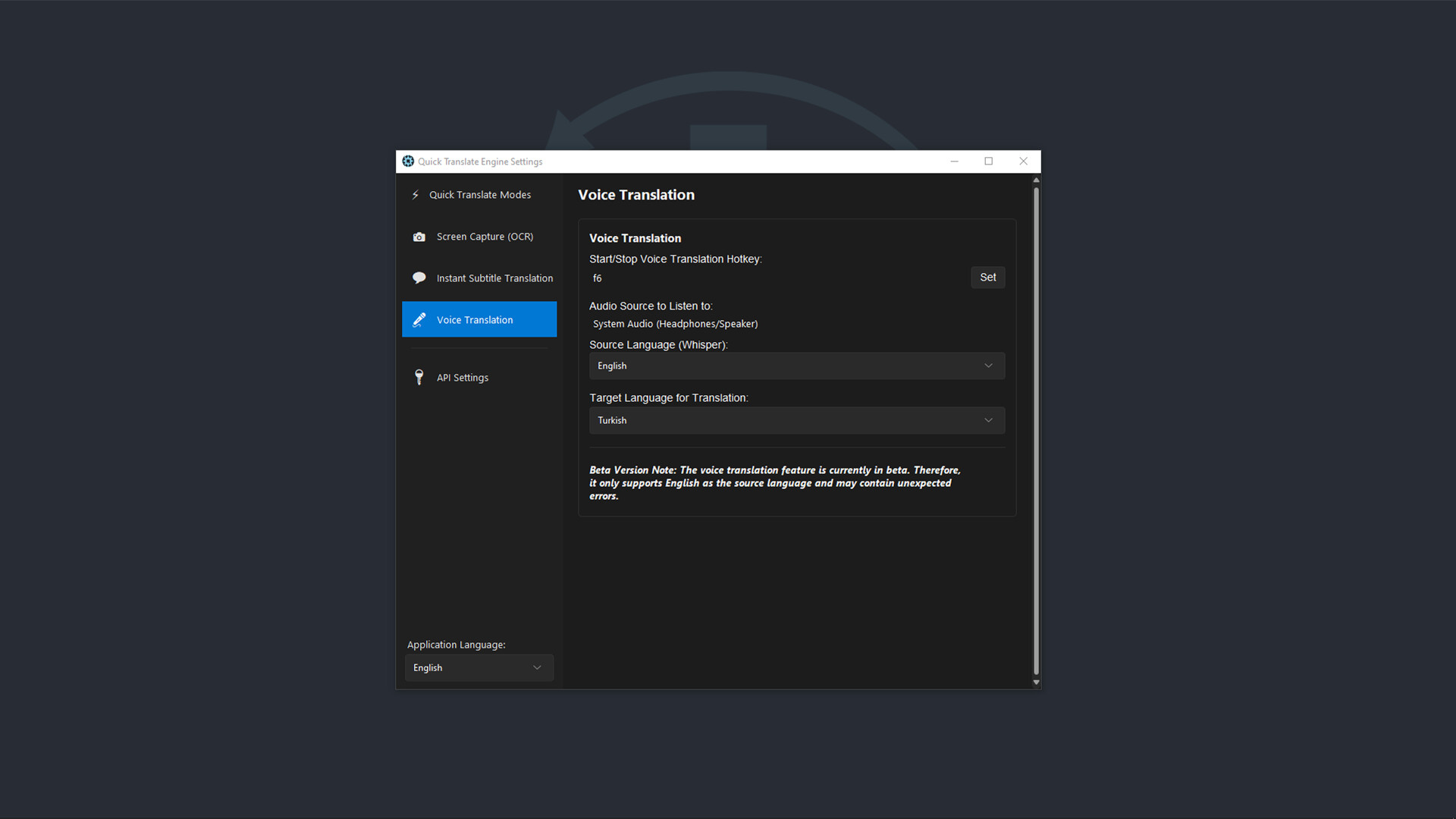Click the chevron on the Source Language dropdown
This screenshot has height=819, width=1456.
(988, 366)
